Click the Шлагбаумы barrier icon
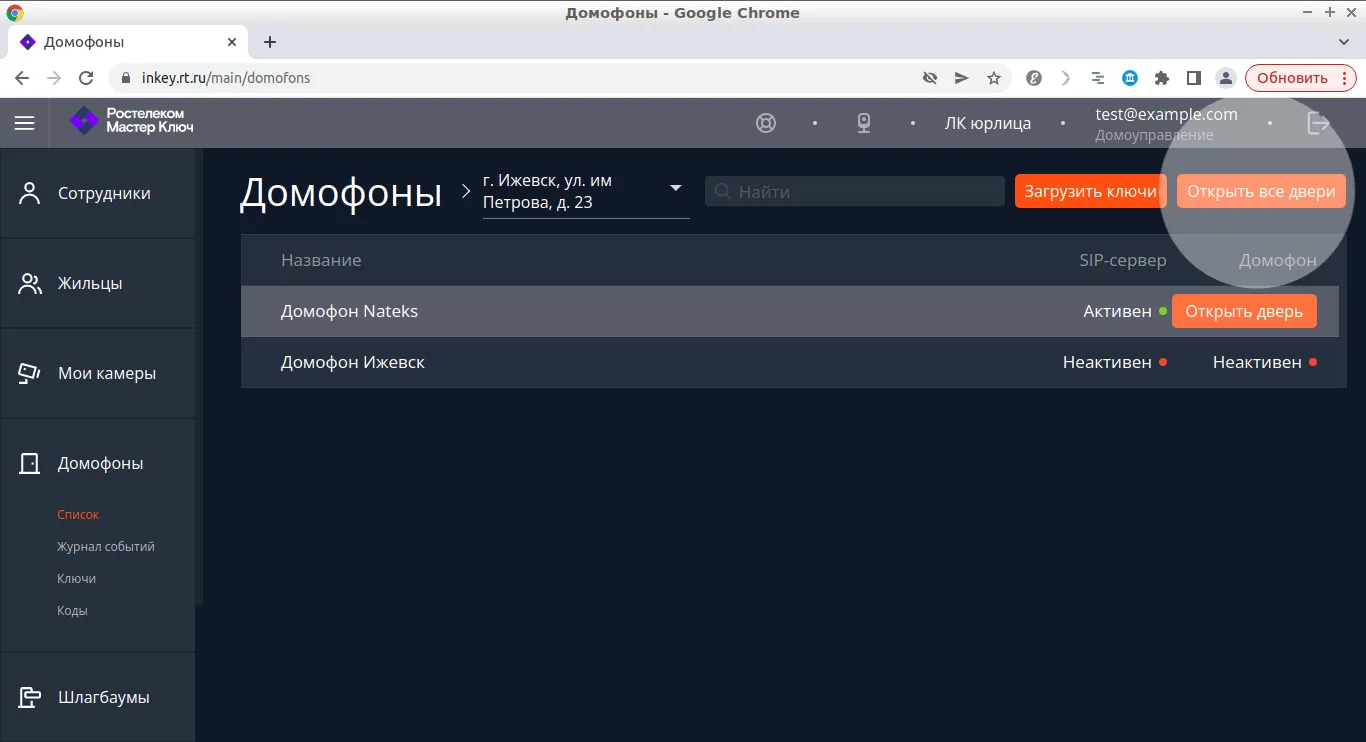 click(x=30, y=697)
